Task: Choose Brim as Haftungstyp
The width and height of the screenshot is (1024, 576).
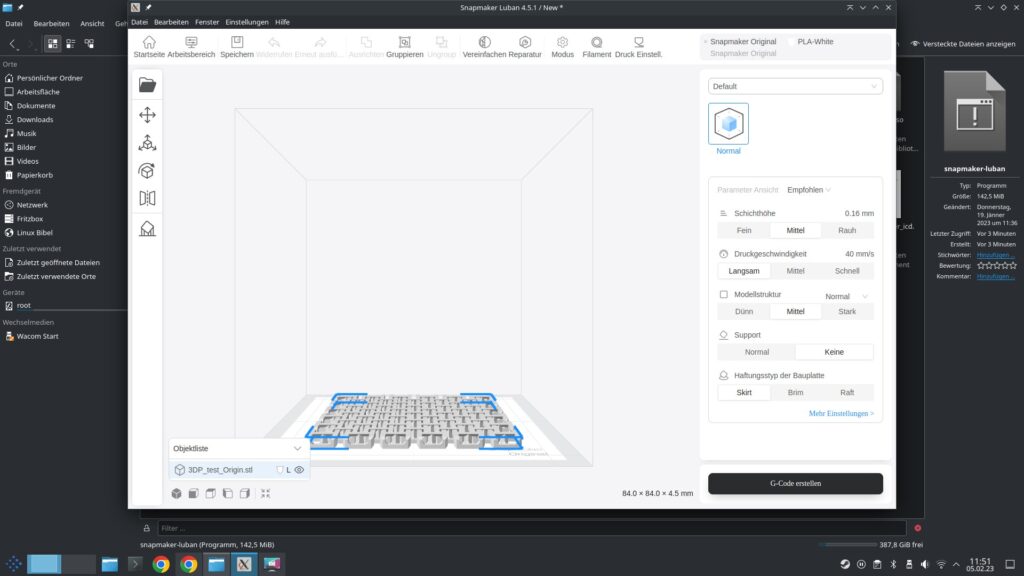Action: pyautogui.click(x=795, y=392)
